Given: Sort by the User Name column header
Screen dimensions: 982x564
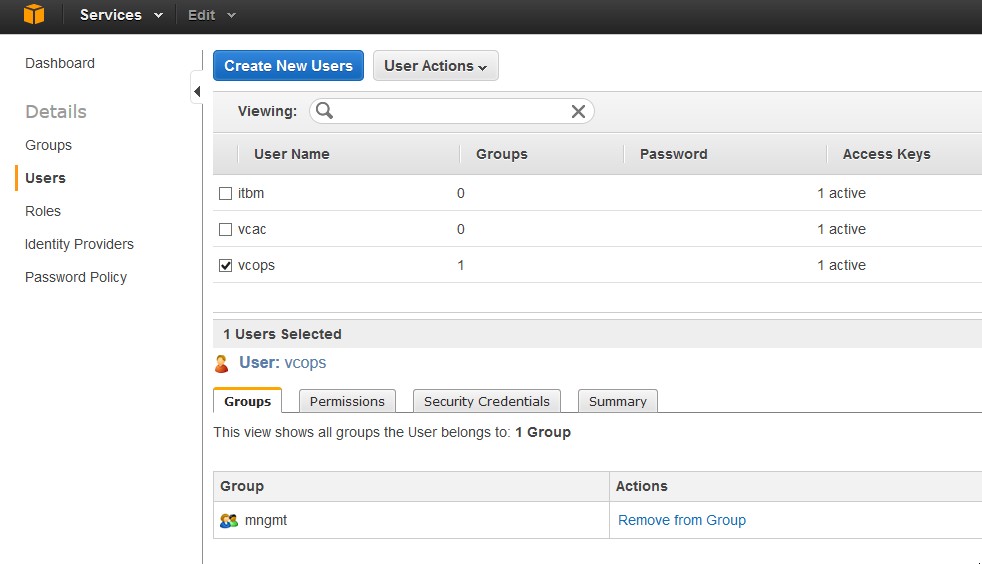Looking at the screenshot, I should 291,154.
